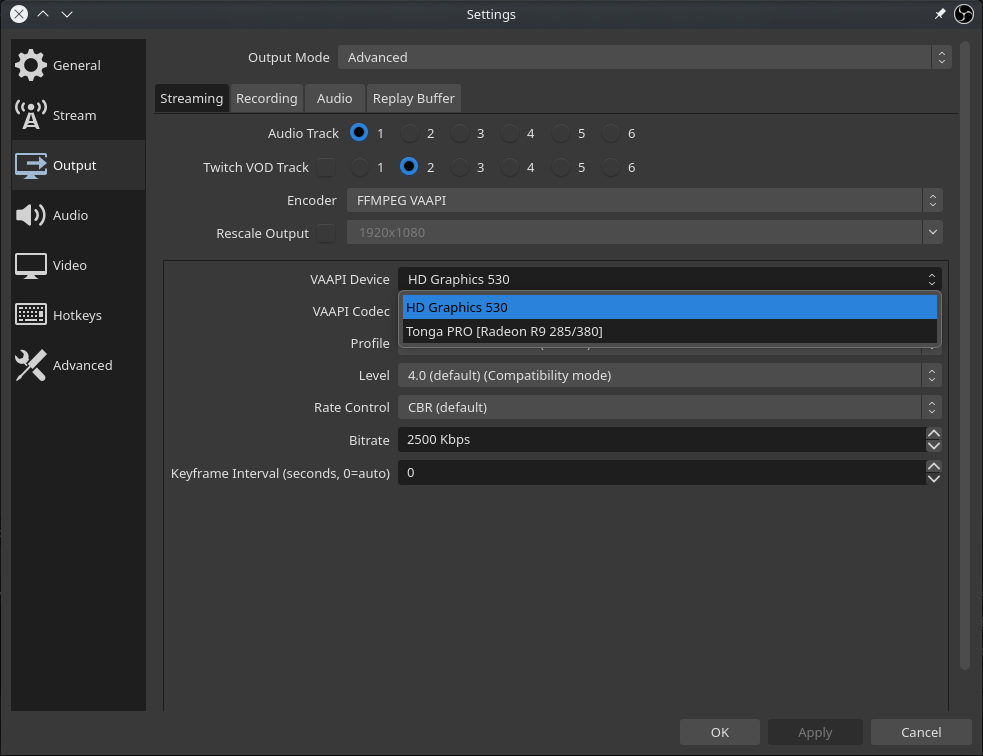
Task: Enable the Rescale Output checkbox
Action: 326,233
